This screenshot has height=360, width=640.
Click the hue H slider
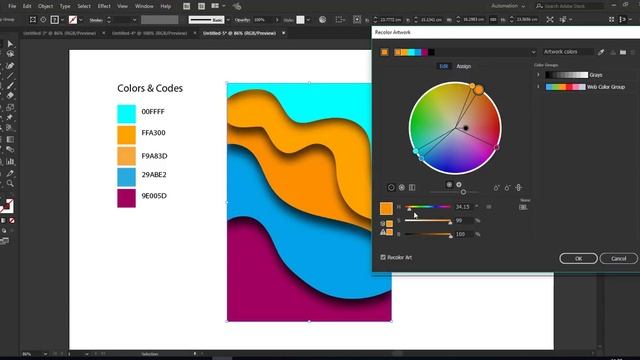coord(428,207)
